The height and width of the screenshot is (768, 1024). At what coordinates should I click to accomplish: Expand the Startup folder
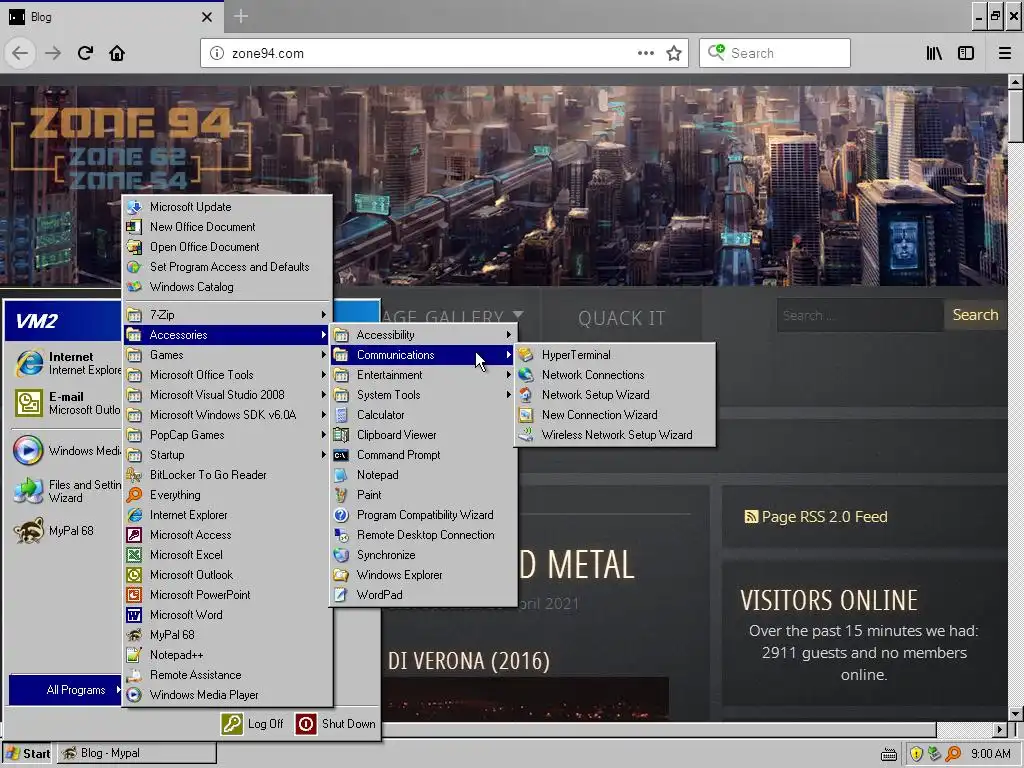(227, 455)
